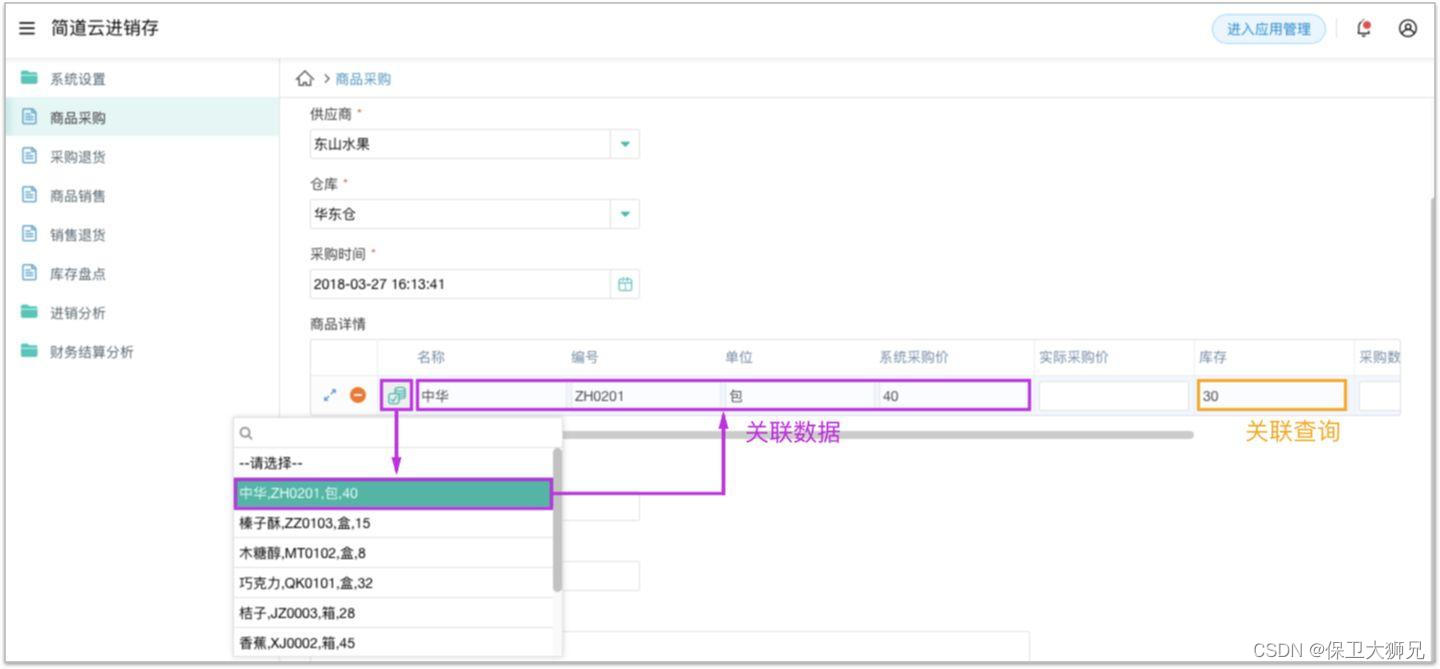Click the 编号 column header
This screenshot has height=669, width=1440.
[585, 357]
